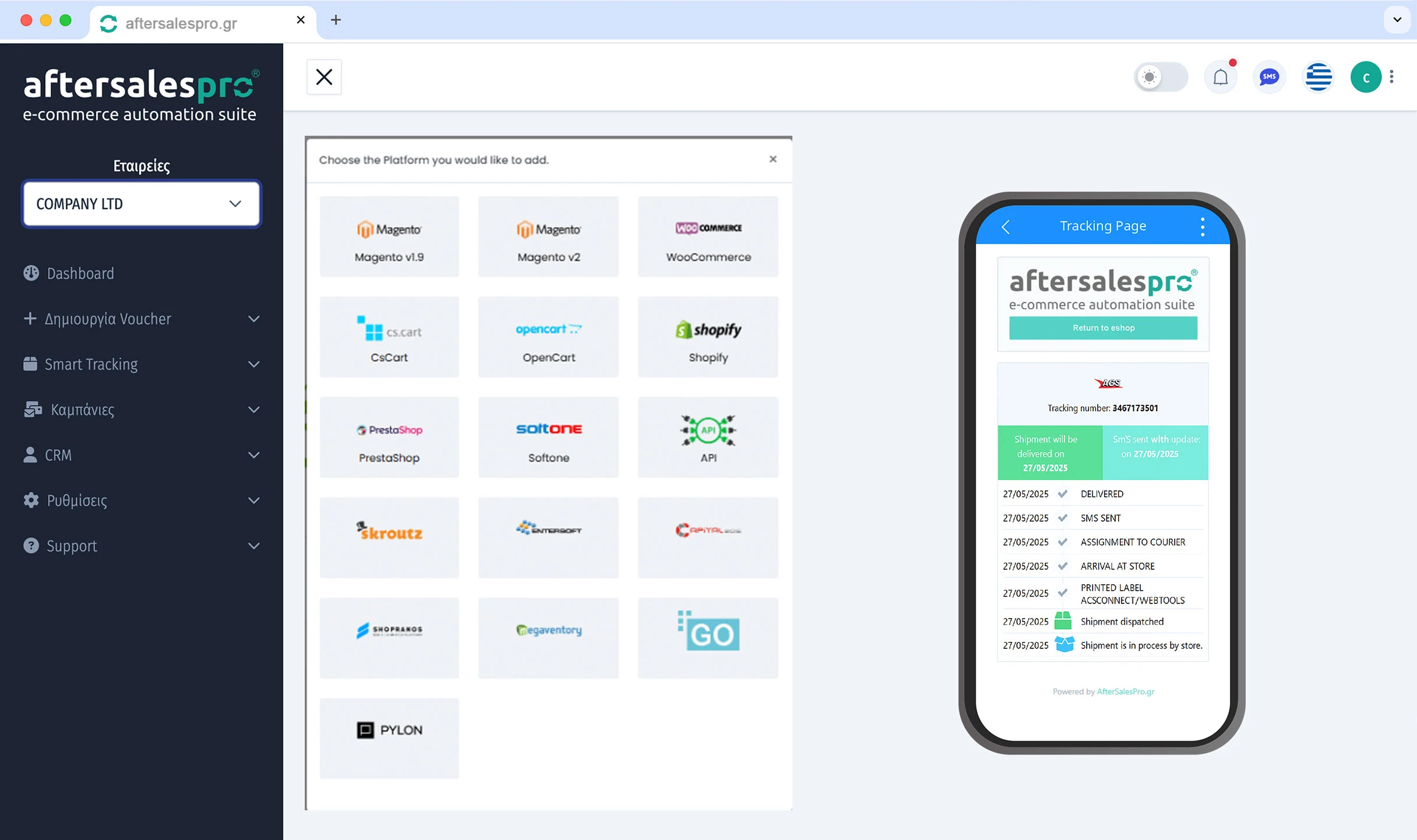Open a new browser tab

tap(336, 20)
